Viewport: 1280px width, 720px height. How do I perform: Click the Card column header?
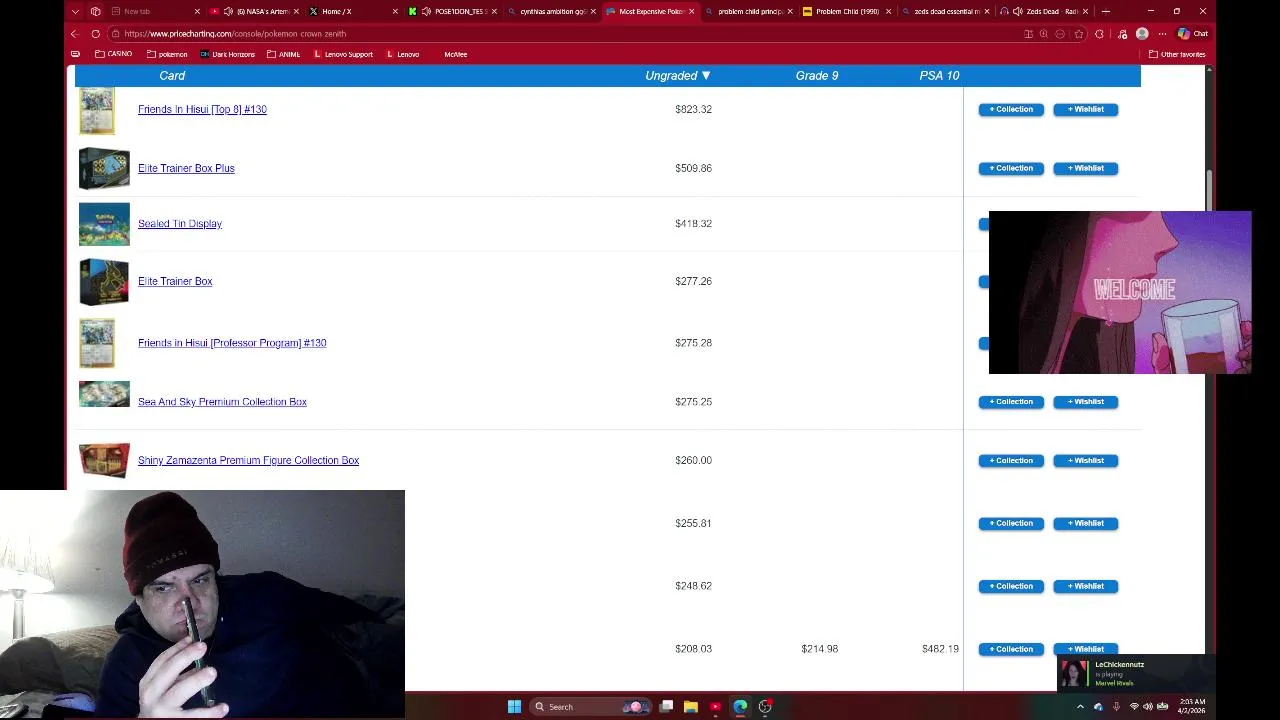pyautogui.click(x=172, y=76)
